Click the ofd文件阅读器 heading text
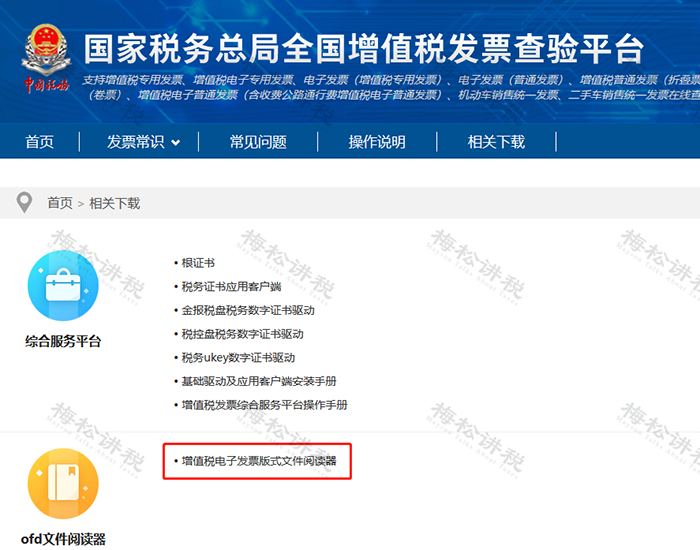This screenshot has width=700, height=550. [63, 539]
